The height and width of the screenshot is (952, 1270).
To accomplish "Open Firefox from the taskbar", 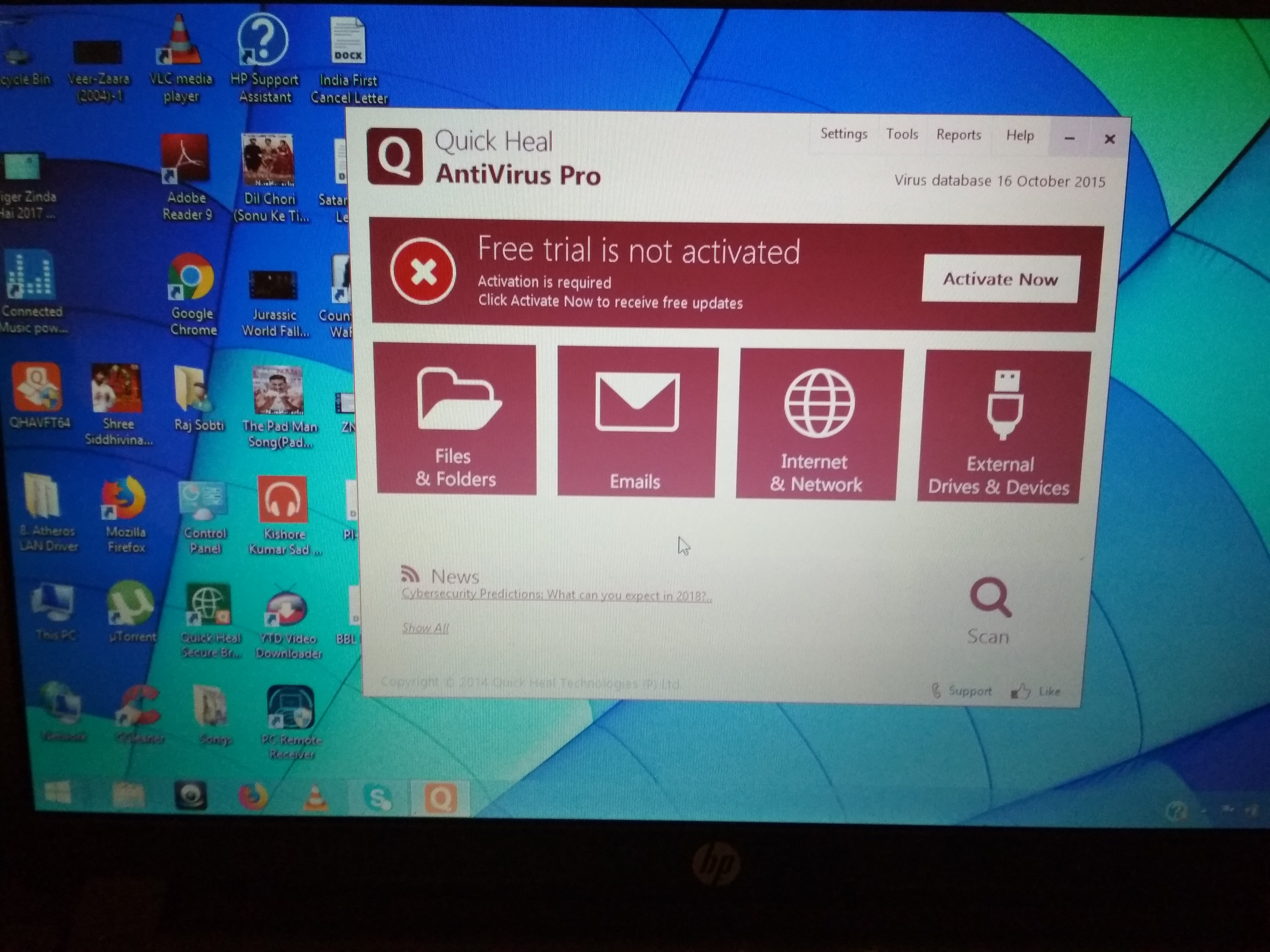I will click(x=252, y=796).
